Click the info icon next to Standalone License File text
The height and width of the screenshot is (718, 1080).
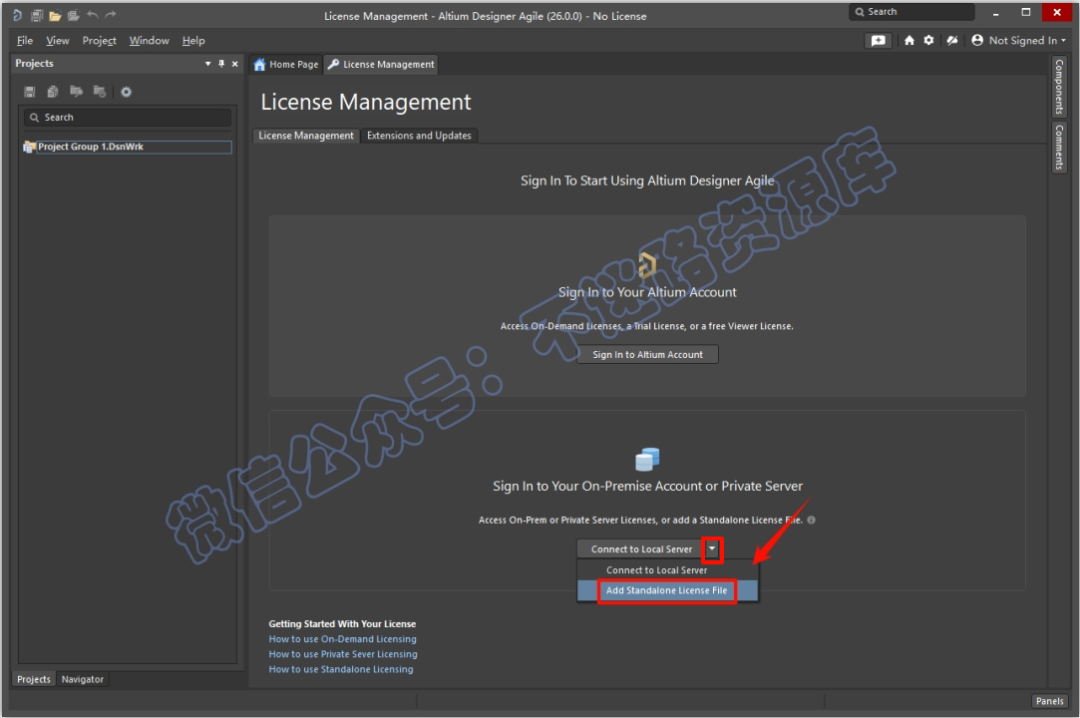(811, 520)
